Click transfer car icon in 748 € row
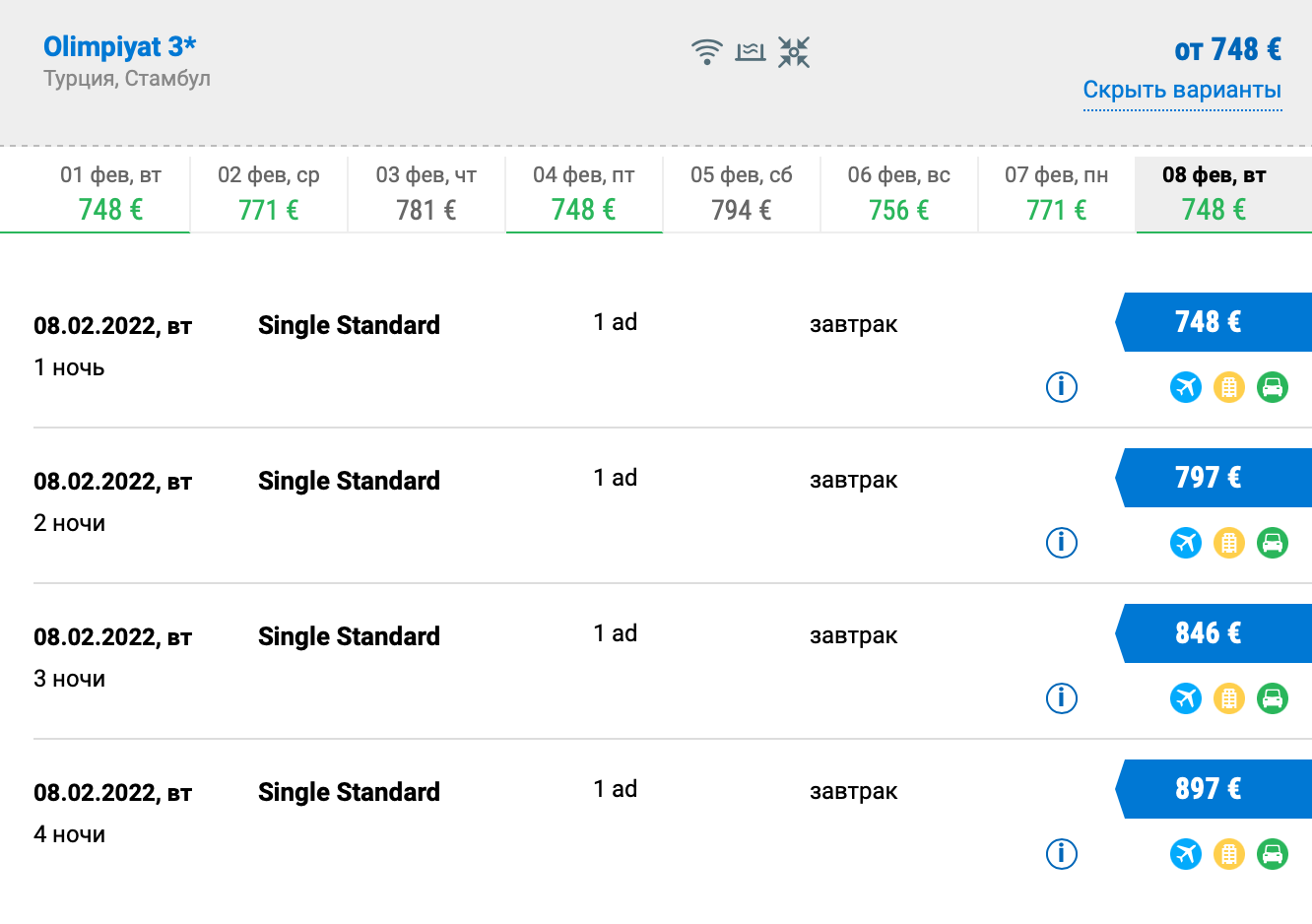This screenshot has width=1312, height=924. click(x=1273, y=387)
